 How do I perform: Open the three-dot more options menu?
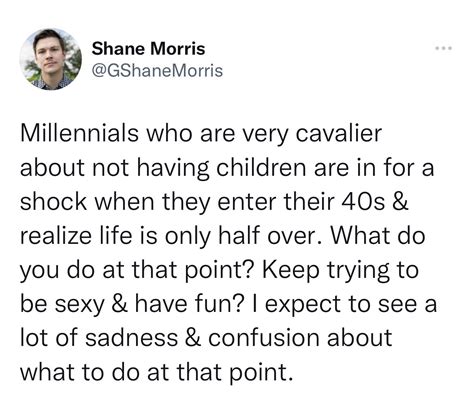click(x=444, y=49)
